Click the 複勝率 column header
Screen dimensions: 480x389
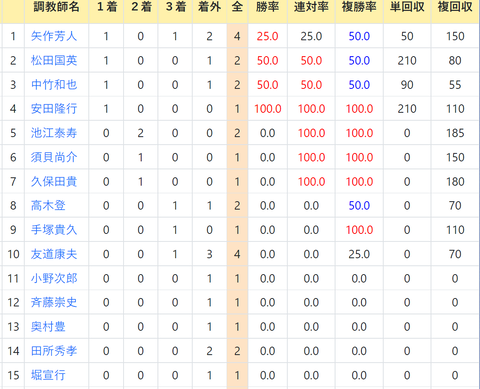(x=359, y=7)
